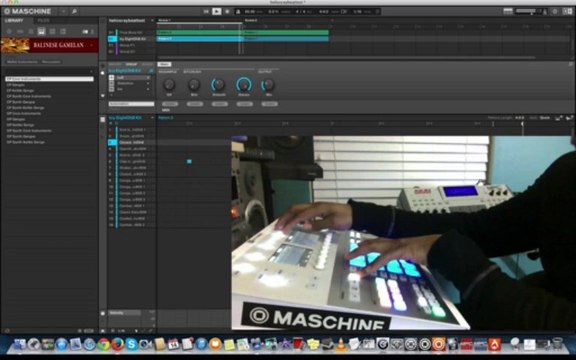Add a plug-in with the plus below the slots
576x360 pixels.
tap(111, 95)
